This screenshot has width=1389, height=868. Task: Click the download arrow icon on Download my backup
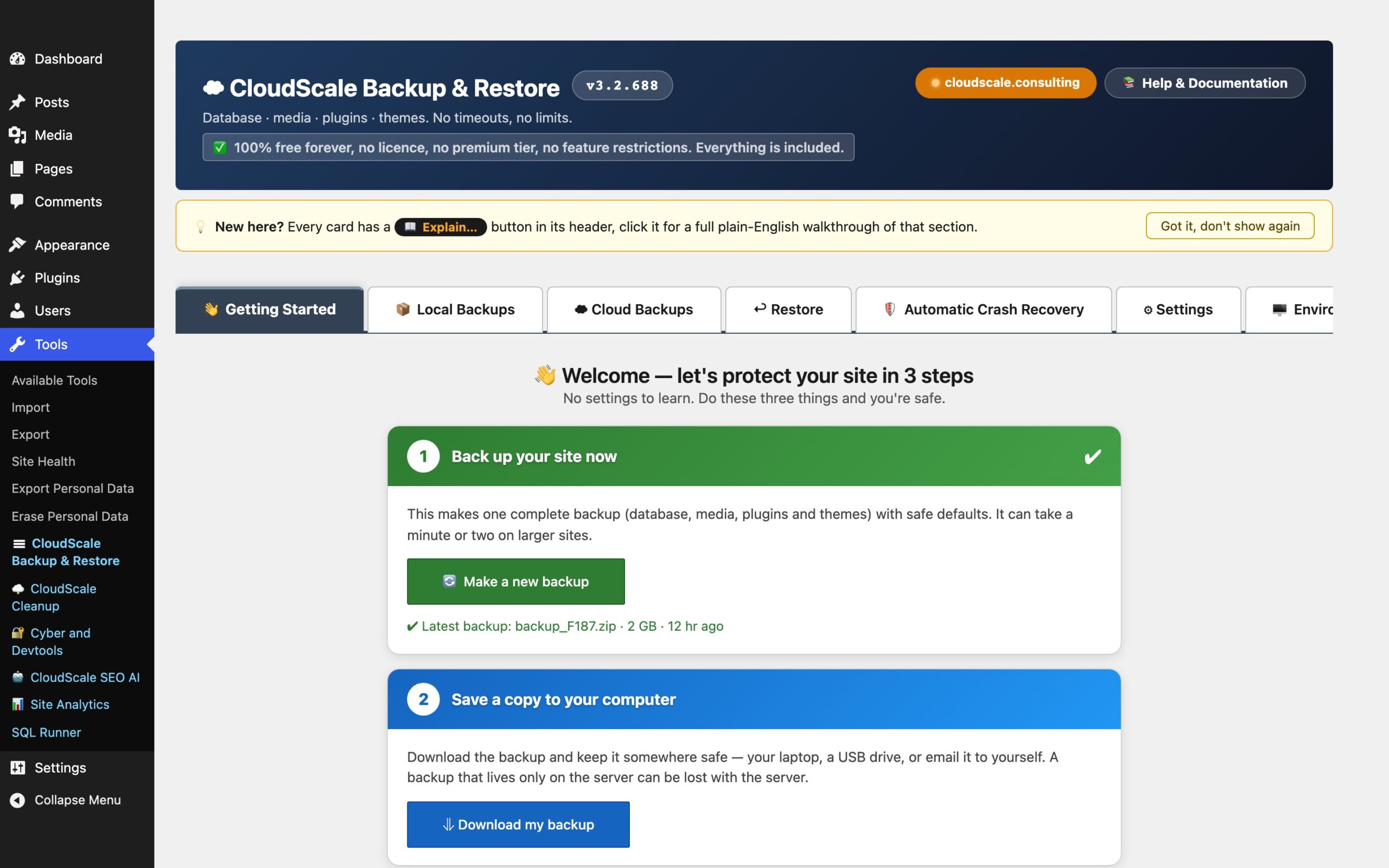pos(448,825)
